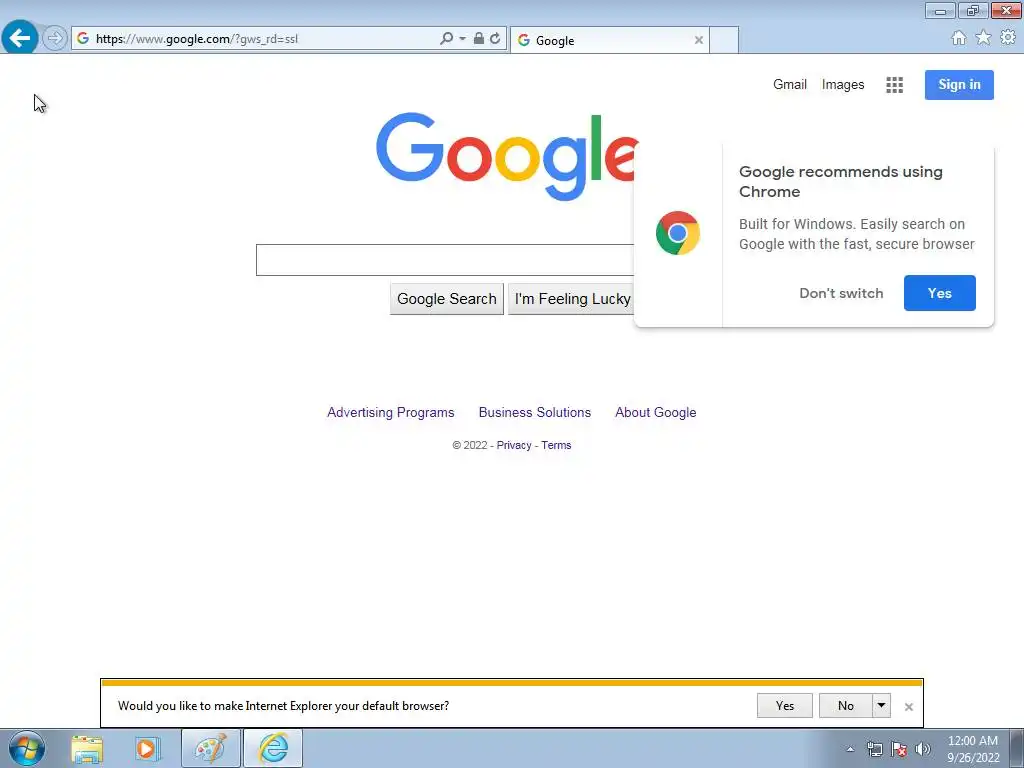Open Favorites with the star icon

983,38
